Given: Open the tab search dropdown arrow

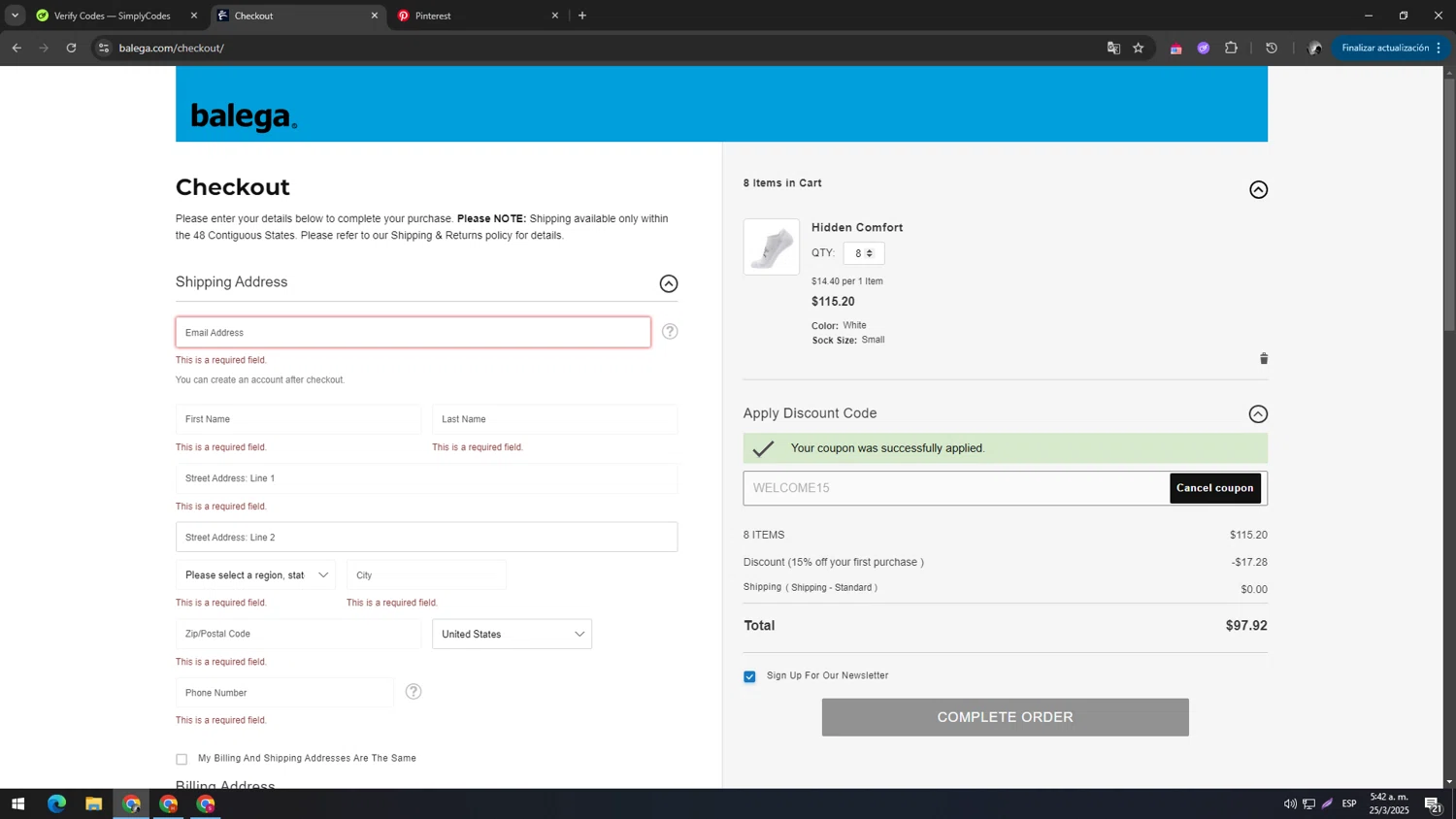Looking at the screenshot, I should coord(15,16).
